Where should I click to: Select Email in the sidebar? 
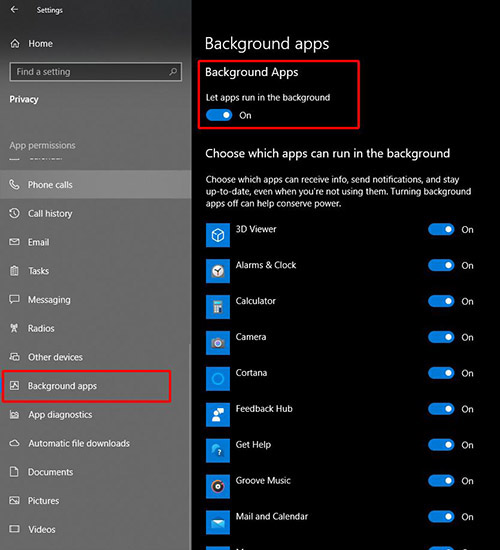(x=95, y=242)
